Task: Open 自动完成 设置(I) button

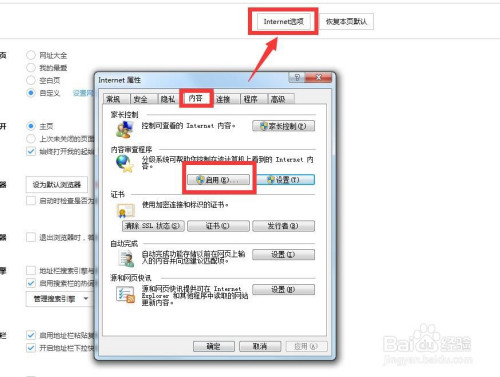Action: pyautogui.click(x=283, y=255)
